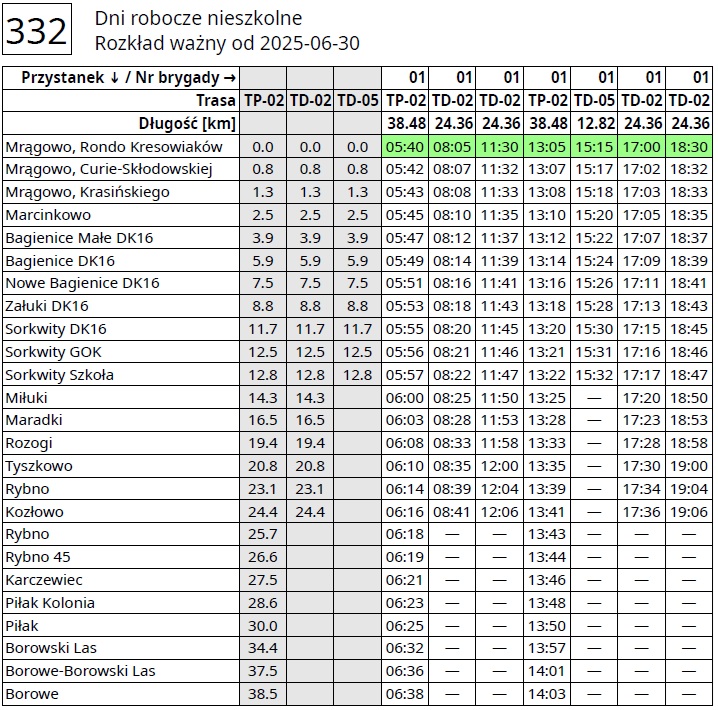Click the 'Przystanek ↓ / Nr brygady →' header
The width and height of the screenshot is (718, 710).
pos(129,78)
